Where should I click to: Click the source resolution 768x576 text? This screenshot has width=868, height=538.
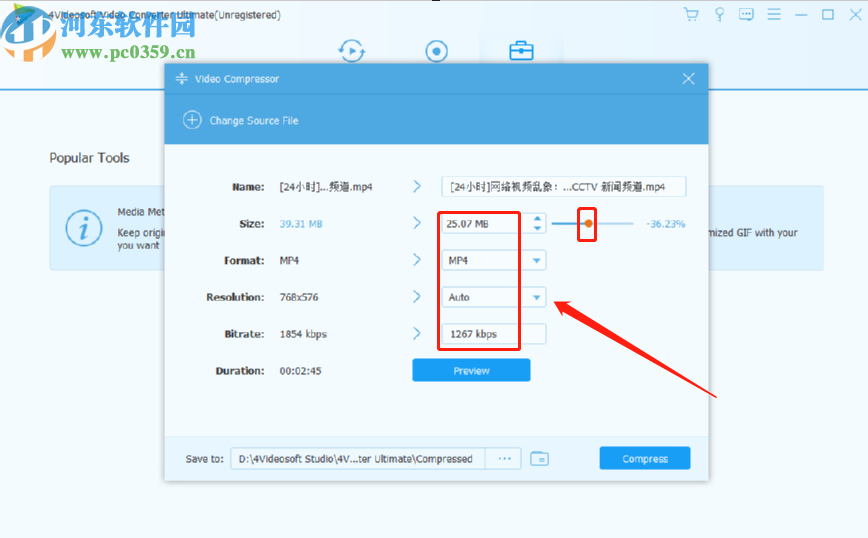coord(299,297)
